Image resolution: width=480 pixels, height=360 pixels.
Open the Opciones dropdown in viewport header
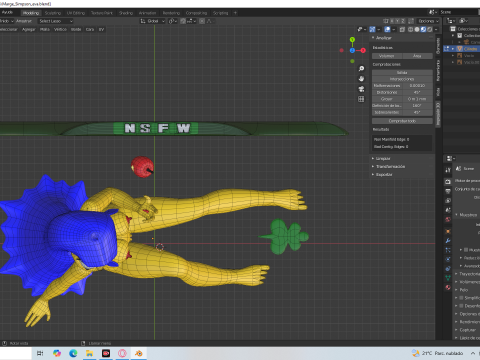pyautogui.click(x=428, y=21)
